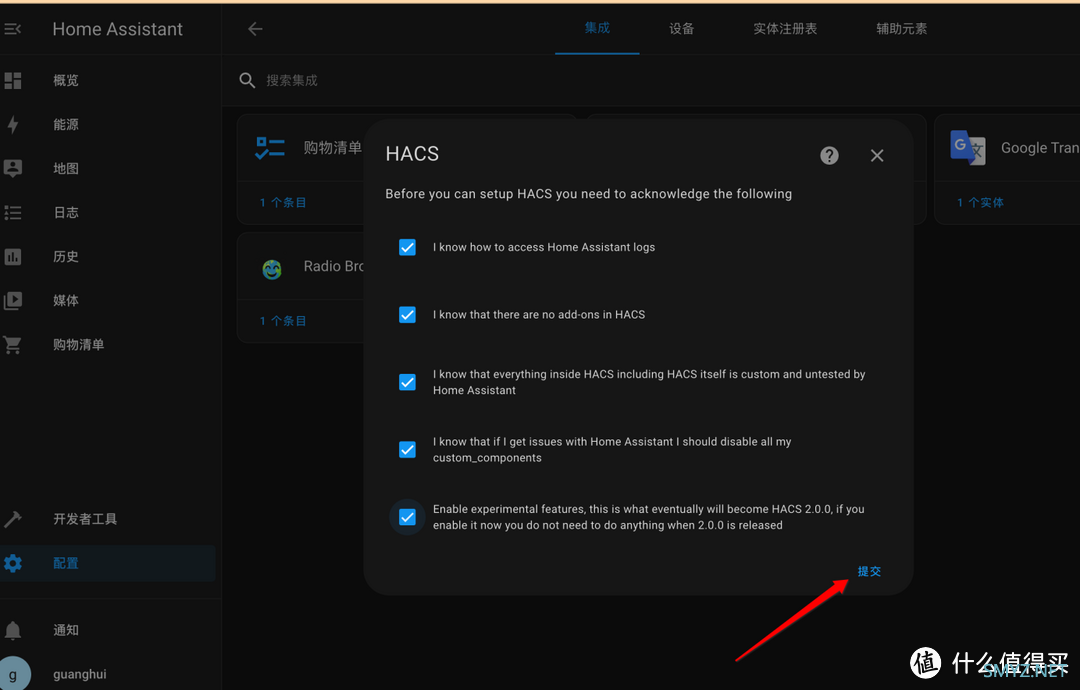Open the 地图 map icon
1080x690 pixels.
coord(13,168)
